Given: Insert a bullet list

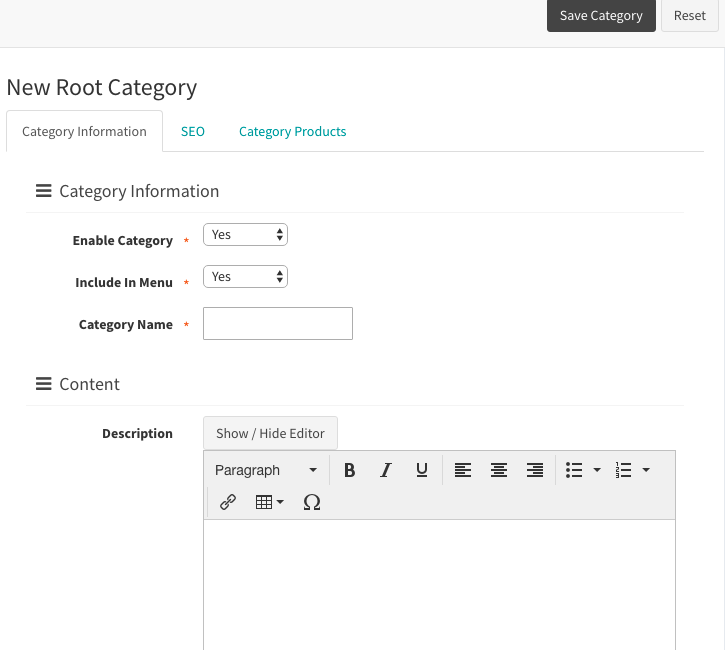Looking at the screenshot, I should click(575, 470).
